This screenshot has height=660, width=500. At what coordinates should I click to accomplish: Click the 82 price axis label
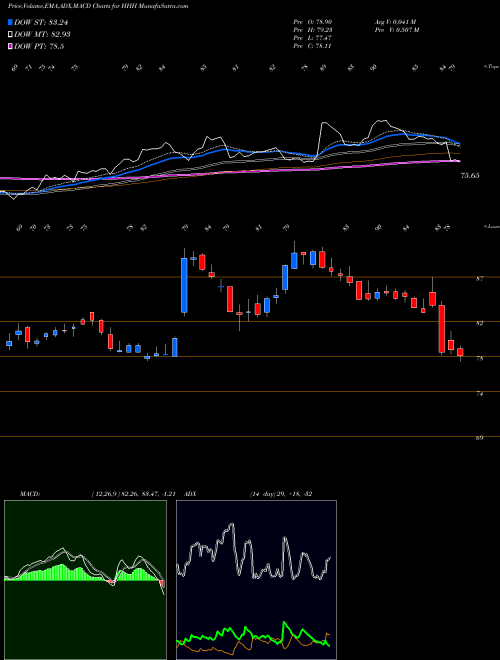tap(479, 323)
